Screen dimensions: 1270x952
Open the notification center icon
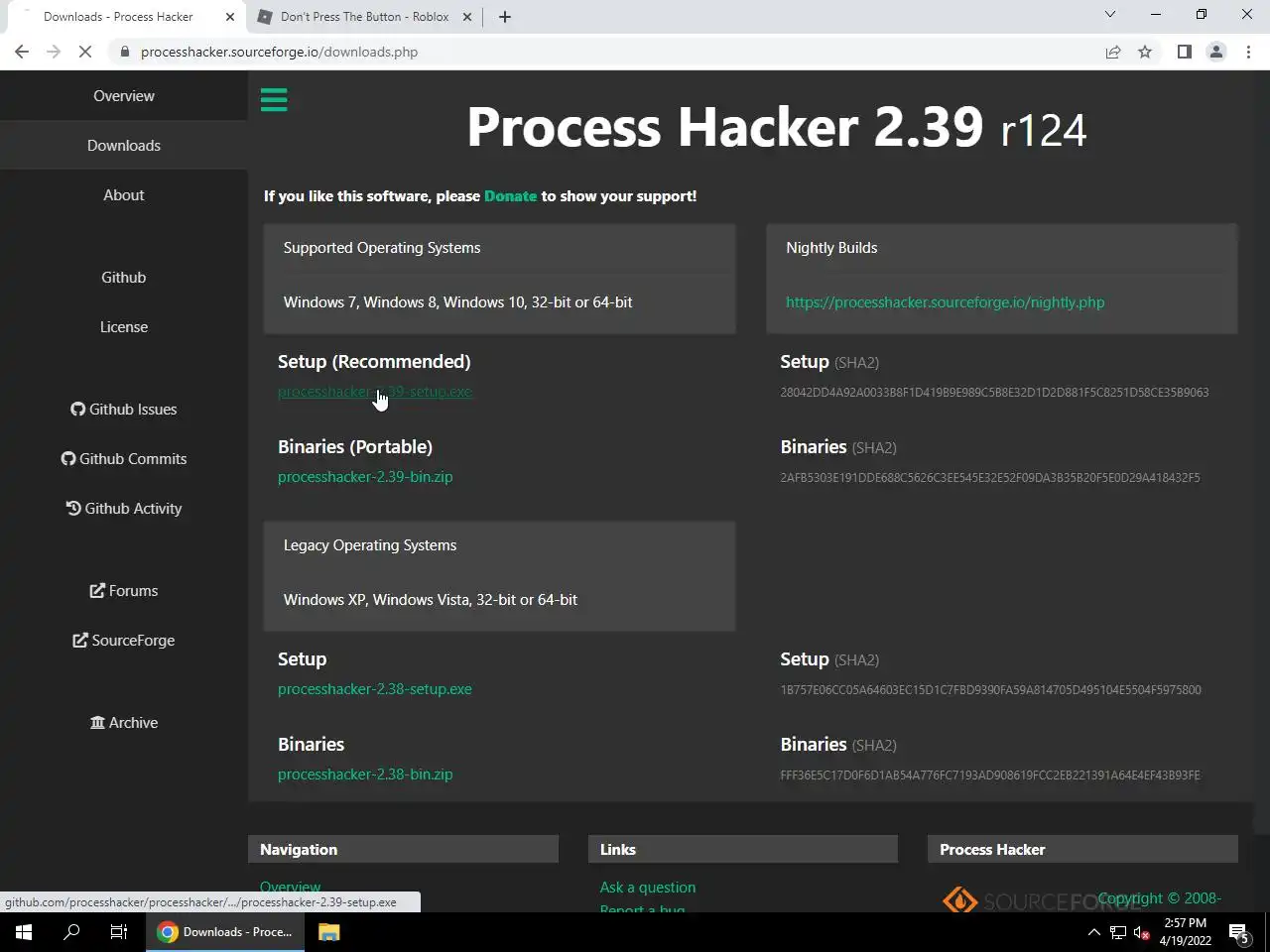tap(1239, 932)
